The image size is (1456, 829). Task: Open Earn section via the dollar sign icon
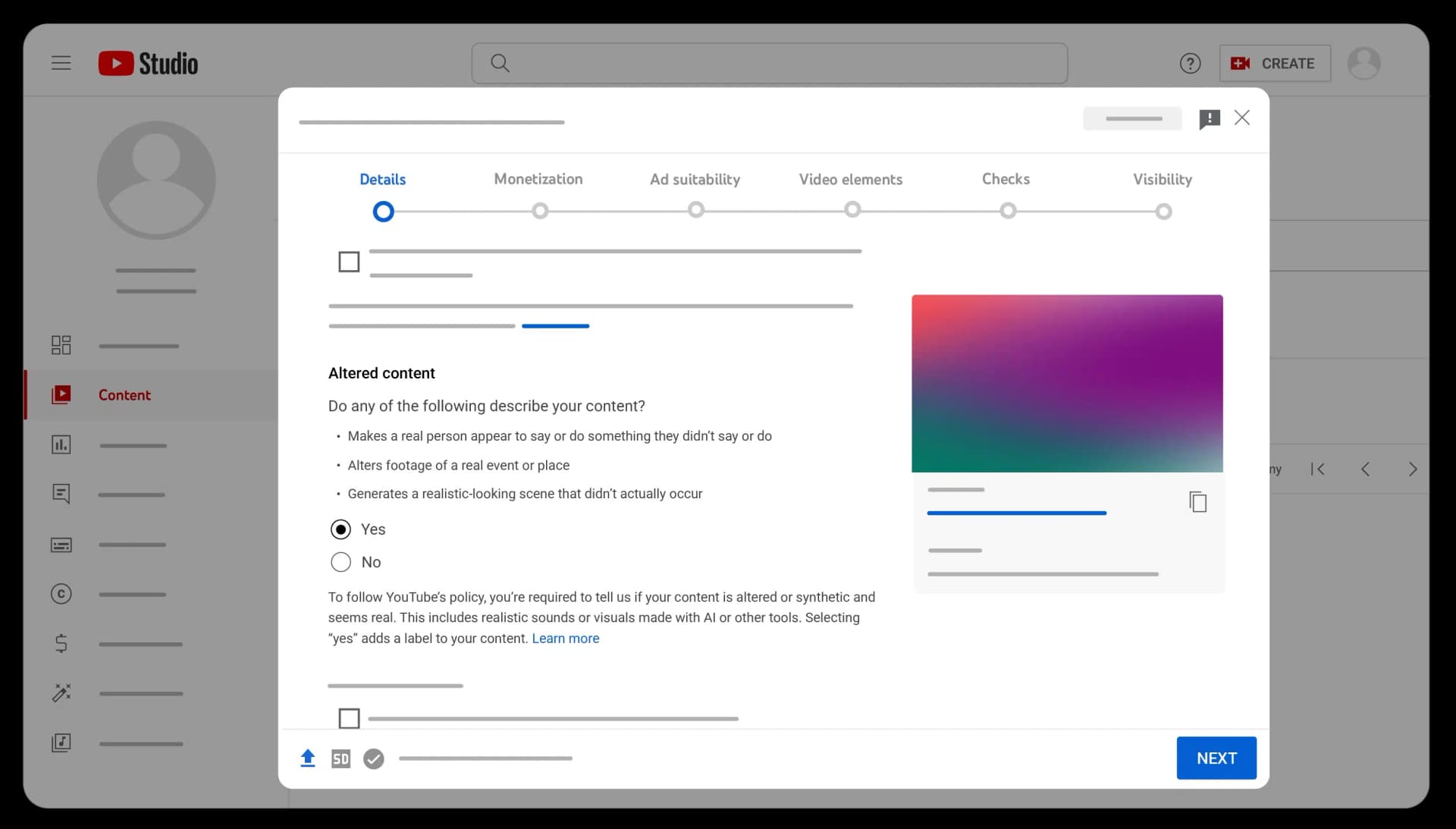[x=61, y=643]
